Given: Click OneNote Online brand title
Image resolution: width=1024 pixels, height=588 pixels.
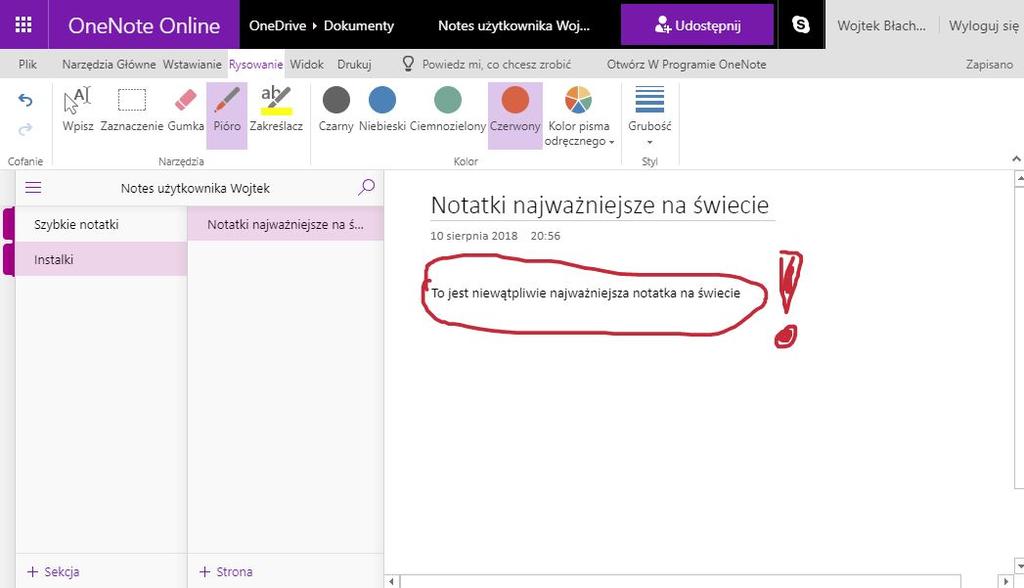Looking at the screenshot, I should click(x=144, y=25).
